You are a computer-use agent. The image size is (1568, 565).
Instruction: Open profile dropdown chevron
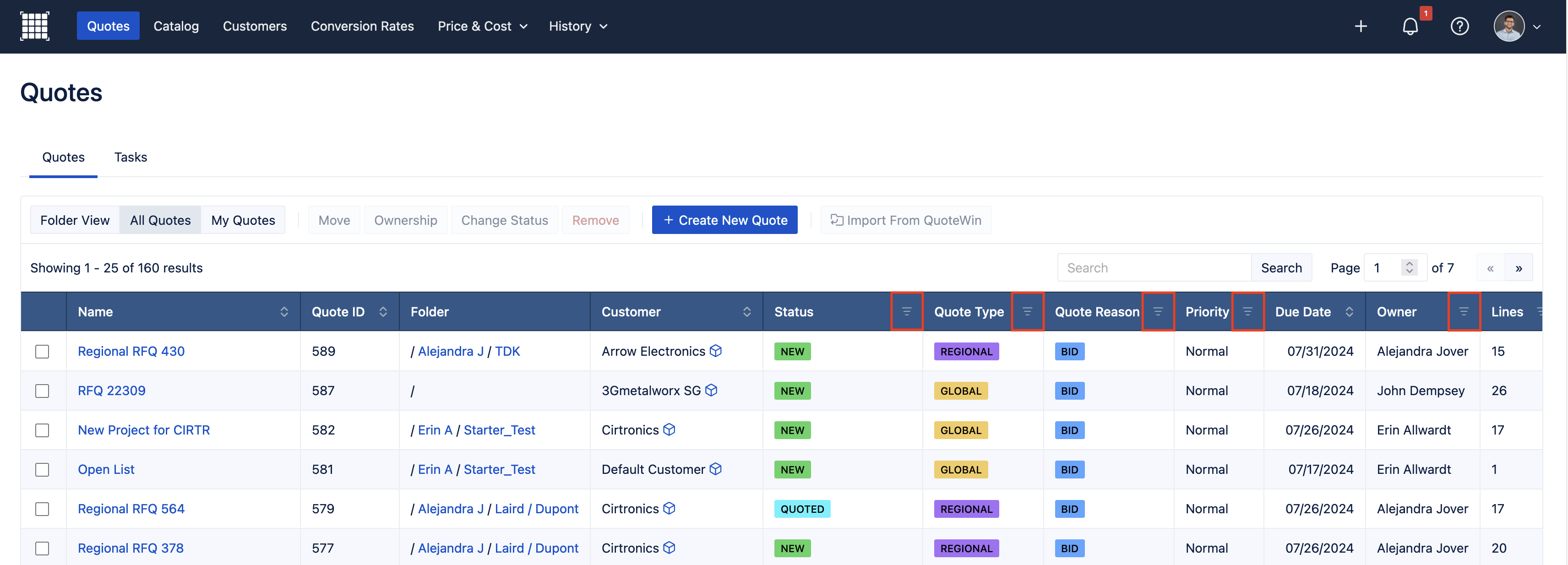click(x=1537, y=27)
